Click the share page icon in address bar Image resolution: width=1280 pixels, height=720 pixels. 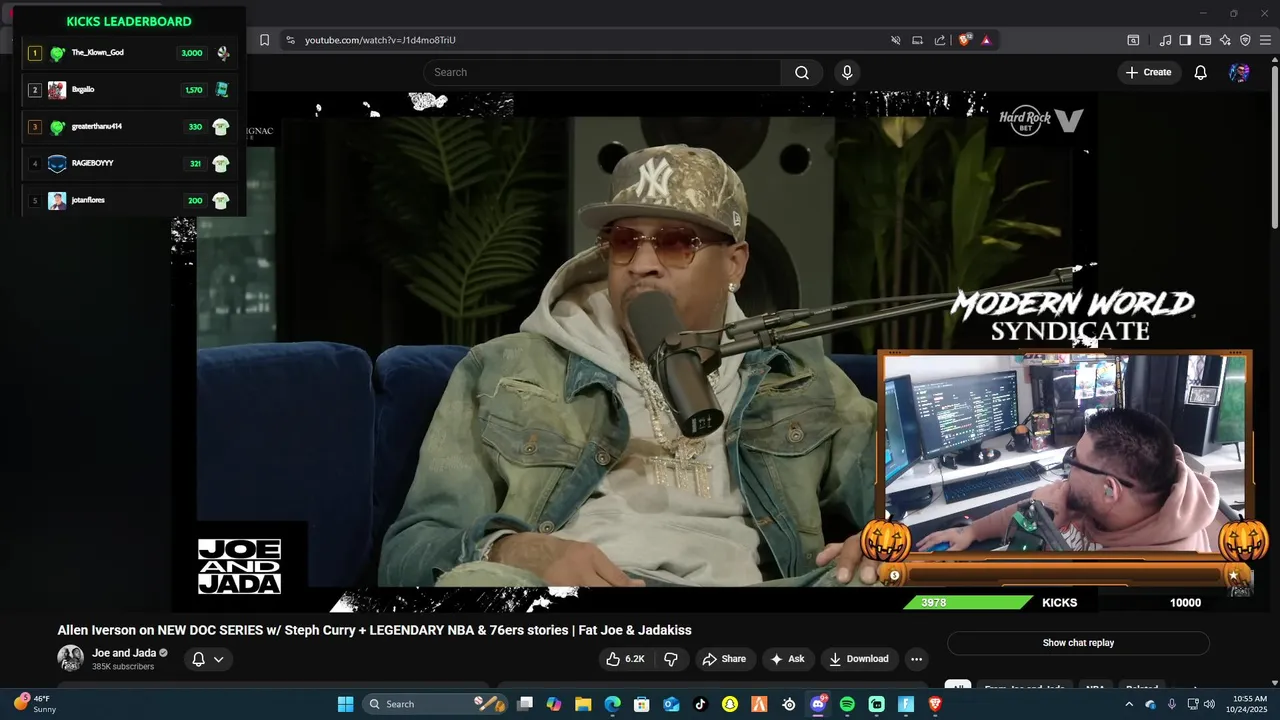[x=940, y=40]
